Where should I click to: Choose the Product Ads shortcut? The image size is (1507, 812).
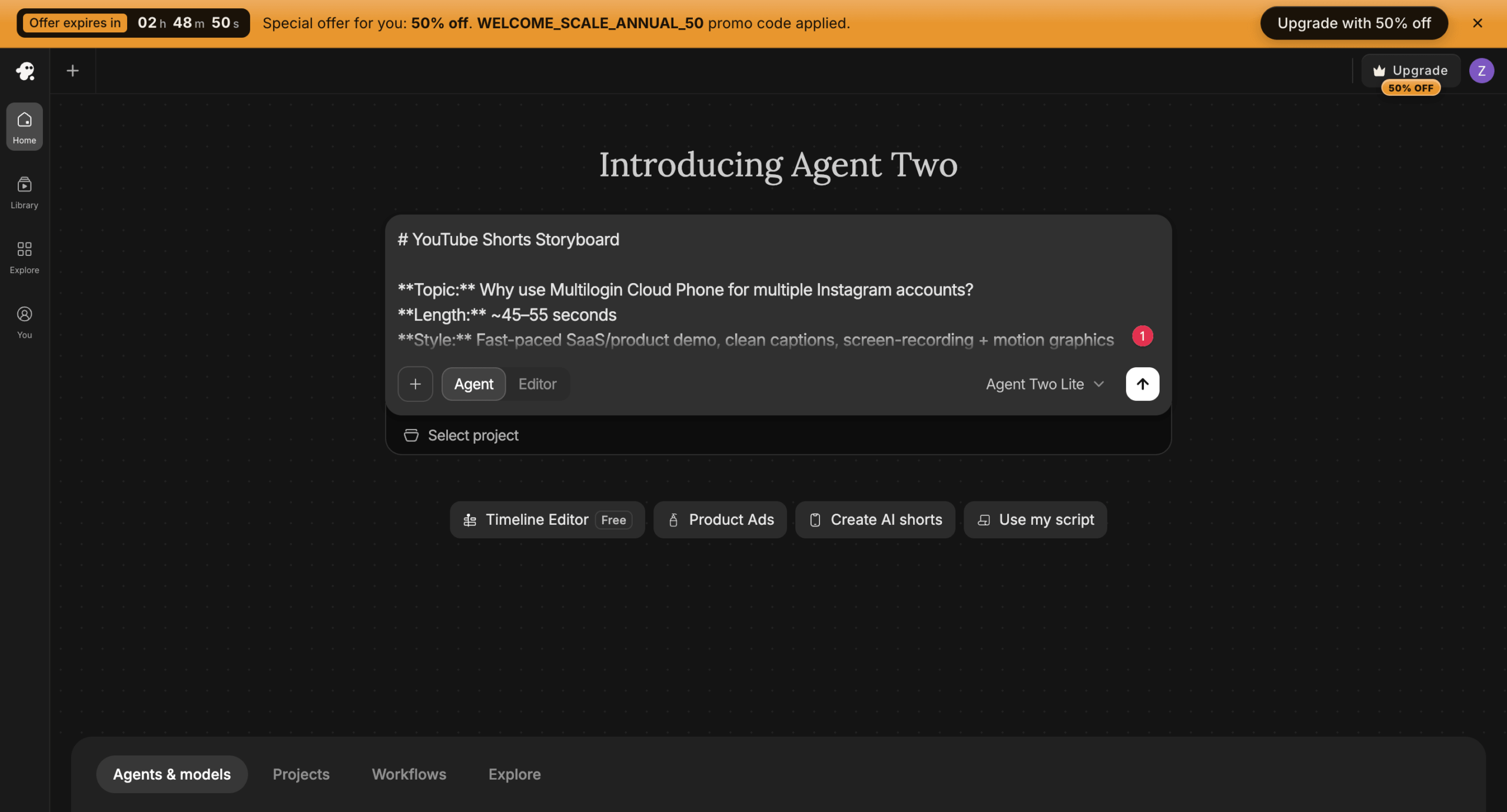720,520
